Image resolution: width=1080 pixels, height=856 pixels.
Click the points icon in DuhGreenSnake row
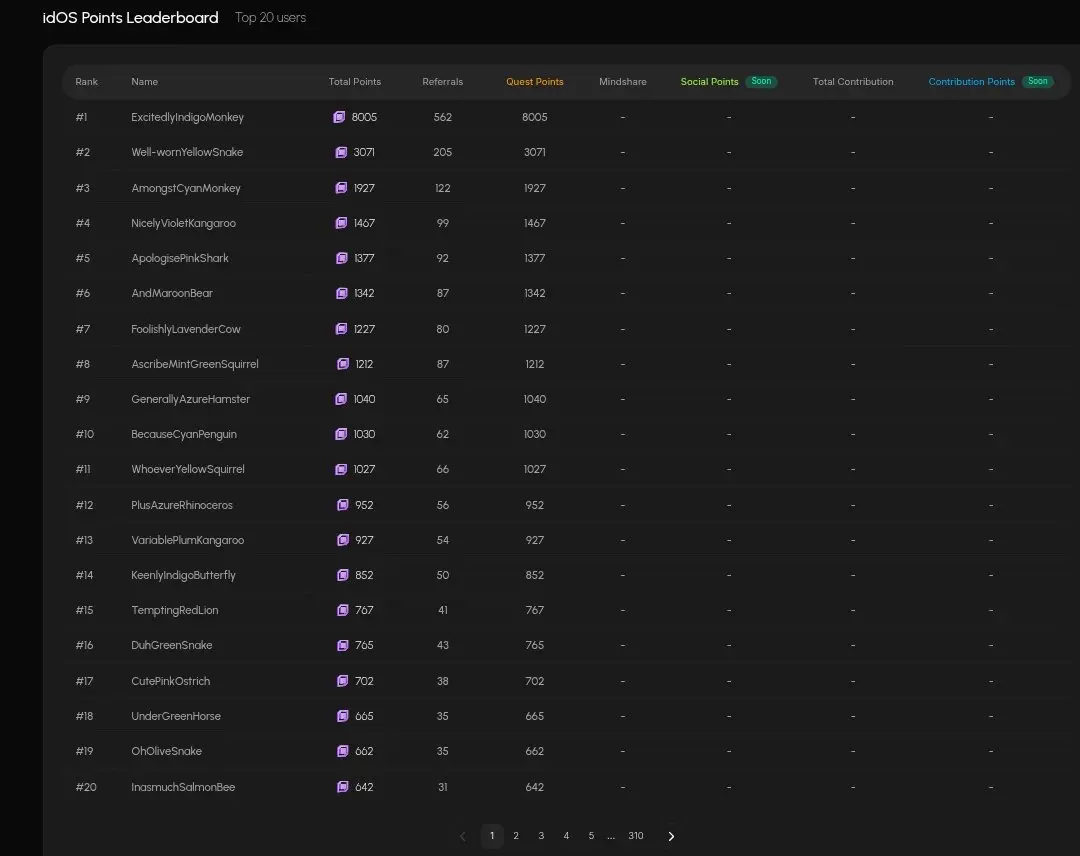pos(343,645)
